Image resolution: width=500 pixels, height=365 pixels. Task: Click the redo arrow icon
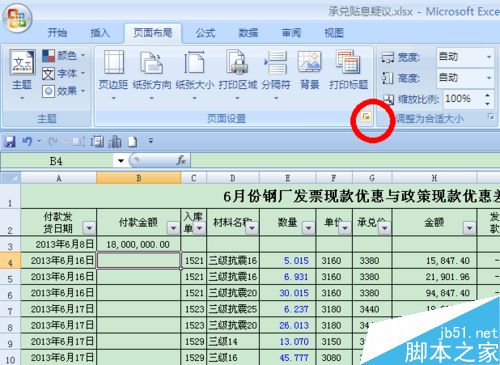point(53,142)
